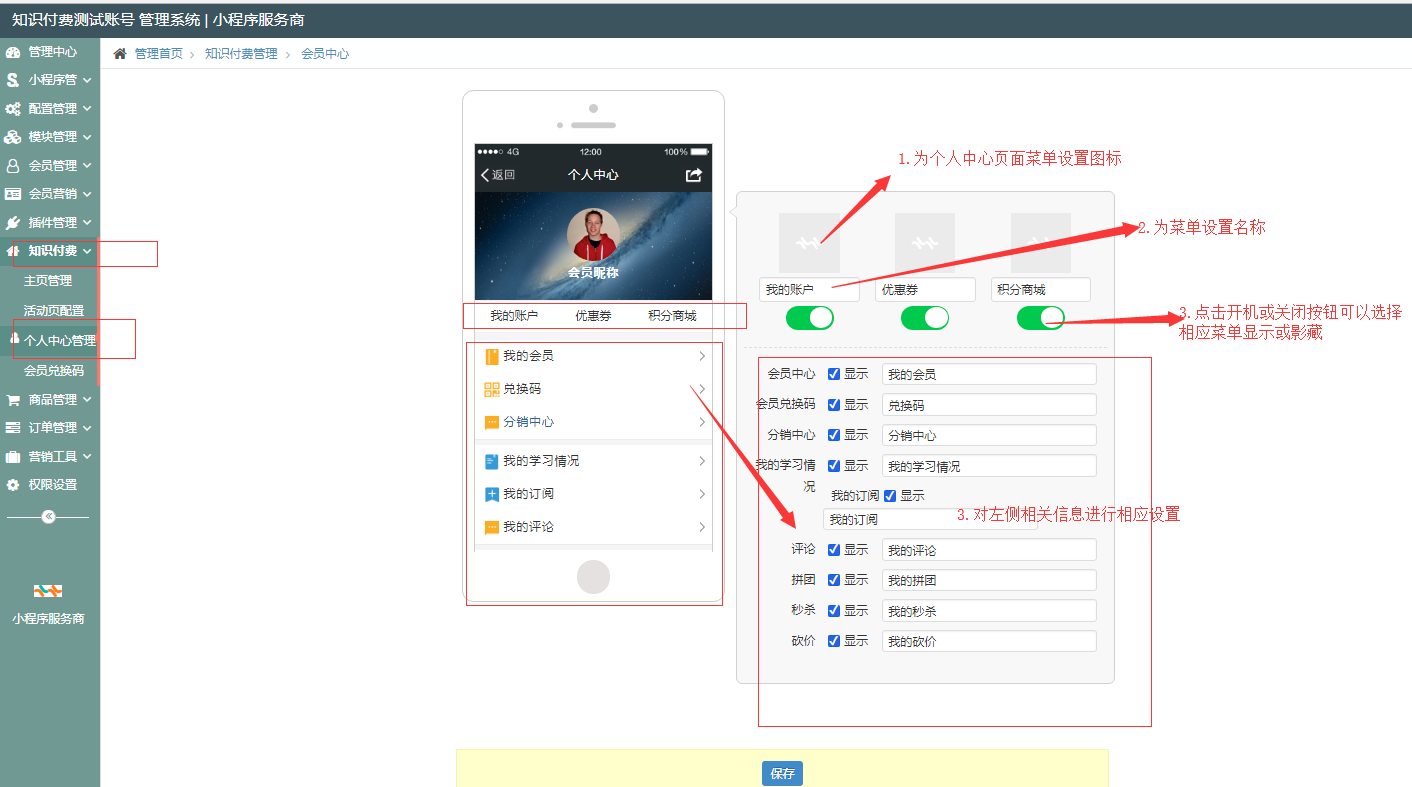This screenshot has width=1412, height=787.
Task: Click the 我的学习情况 blue document icon
Action: click(x=491, y=461)
